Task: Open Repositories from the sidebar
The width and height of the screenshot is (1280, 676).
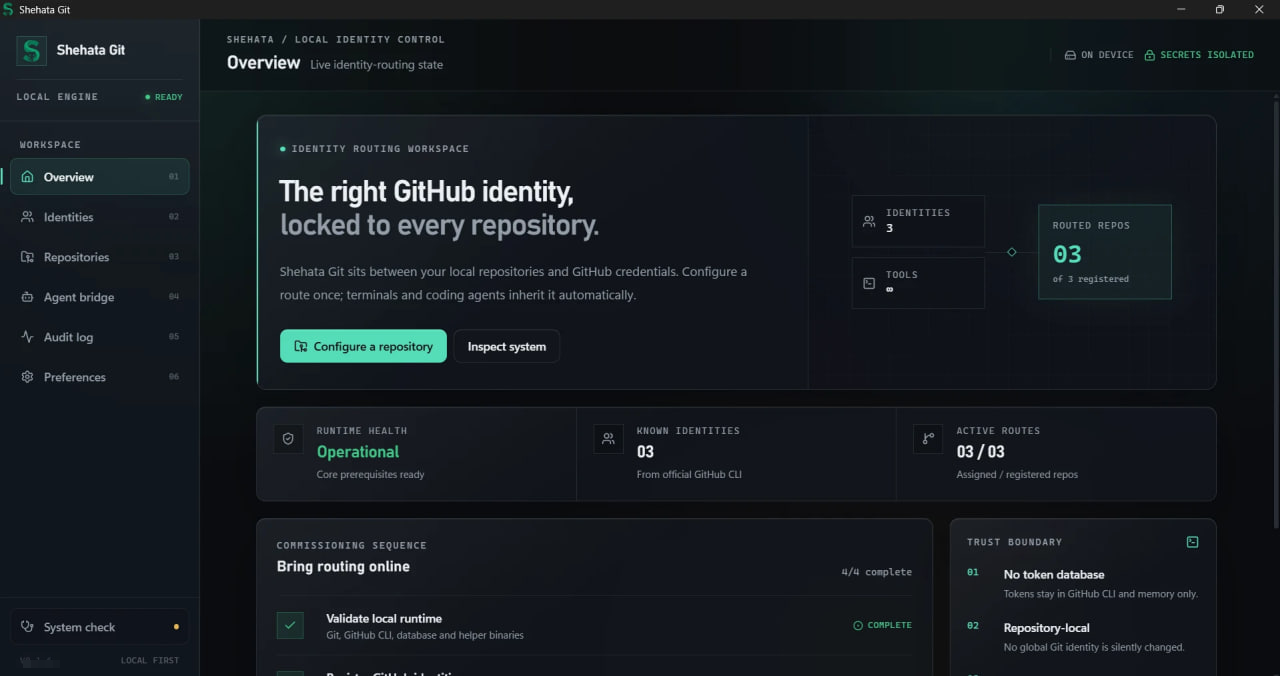Action: point(100,257)
